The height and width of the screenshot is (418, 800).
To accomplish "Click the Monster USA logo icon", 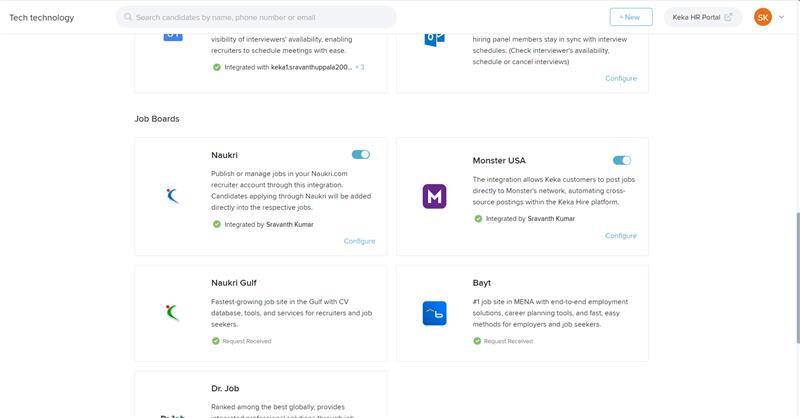I will tap(434, 196).
